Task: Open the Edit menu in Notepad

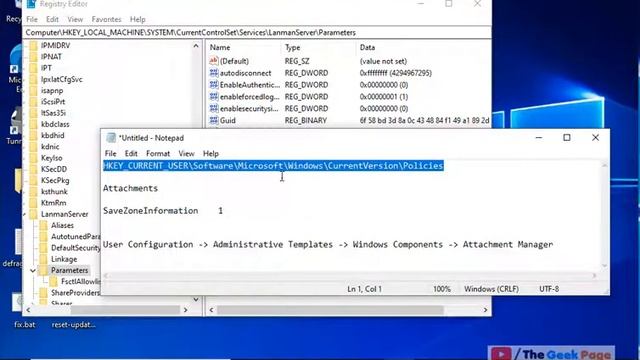Action: (131, 153)
